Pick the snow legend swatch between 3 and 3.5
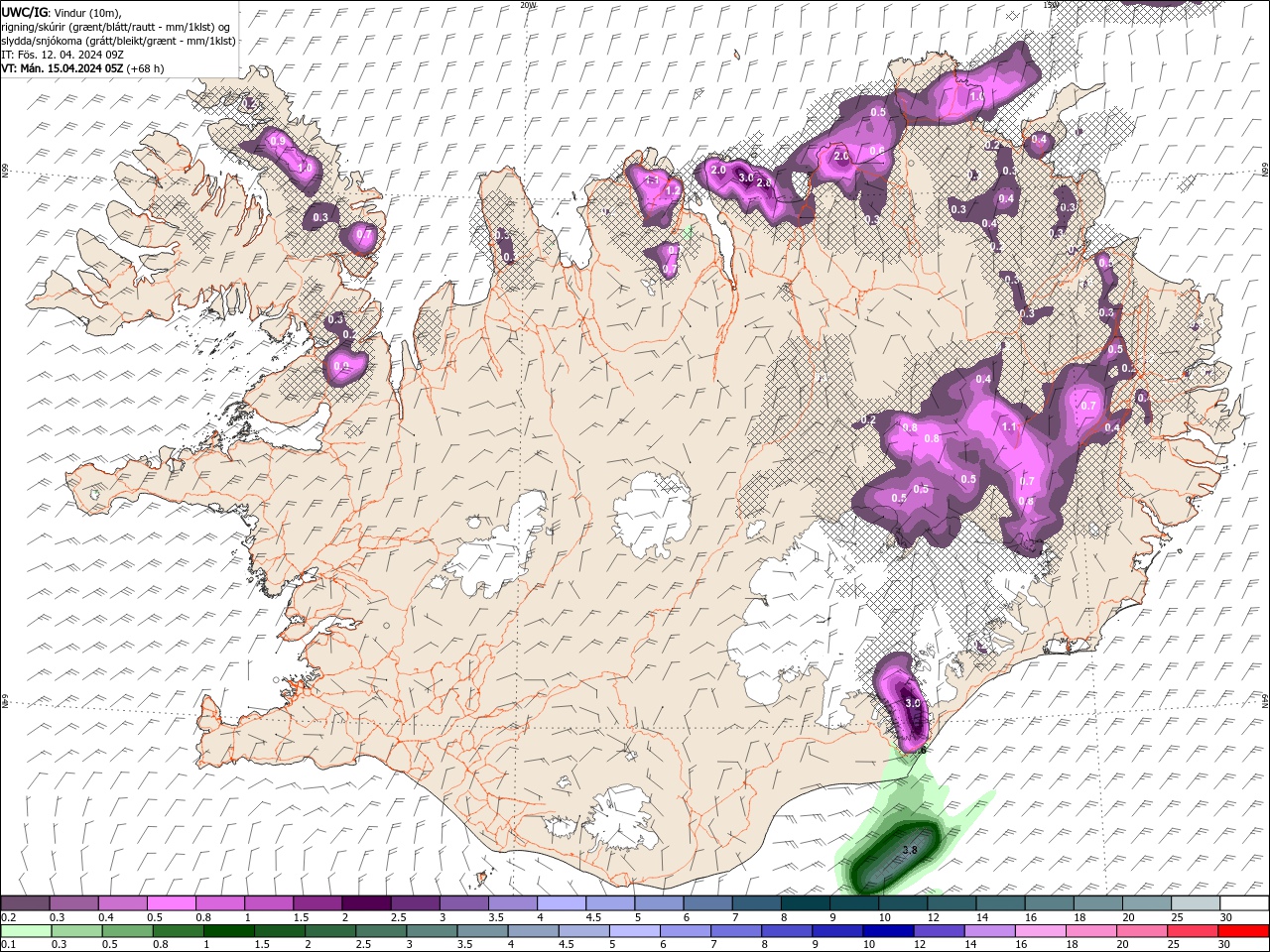The image size is (1270, 952). [463, 902]
